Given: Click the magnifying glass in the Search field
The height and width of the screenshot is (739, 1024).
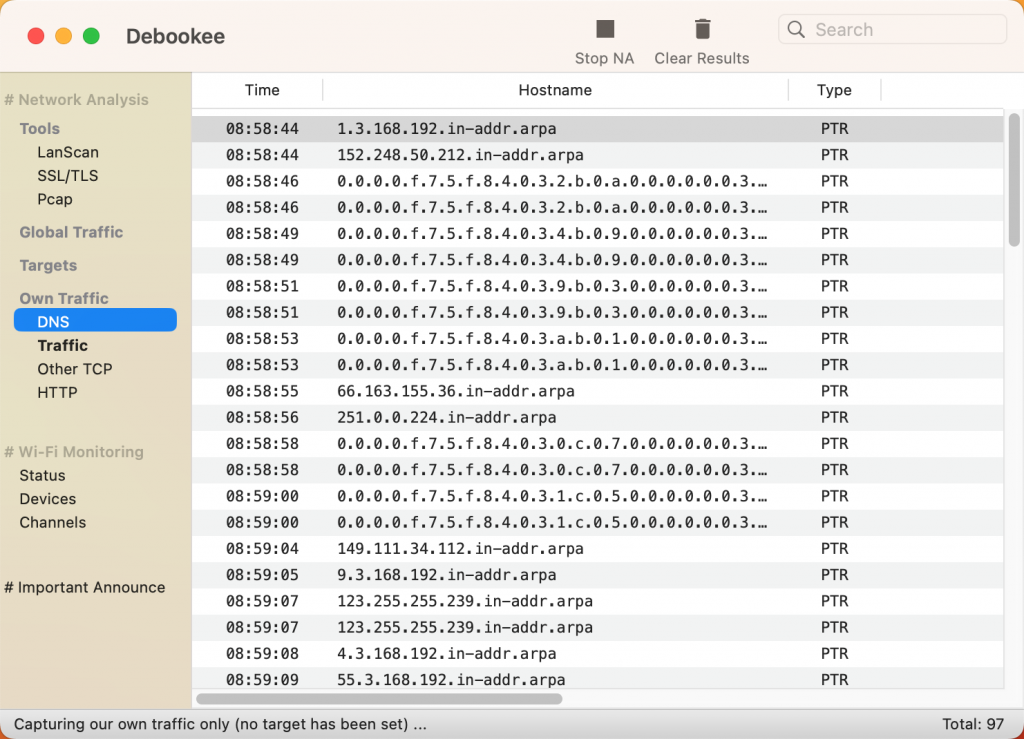Looking at the screenshot, I should tap(796, 30).
